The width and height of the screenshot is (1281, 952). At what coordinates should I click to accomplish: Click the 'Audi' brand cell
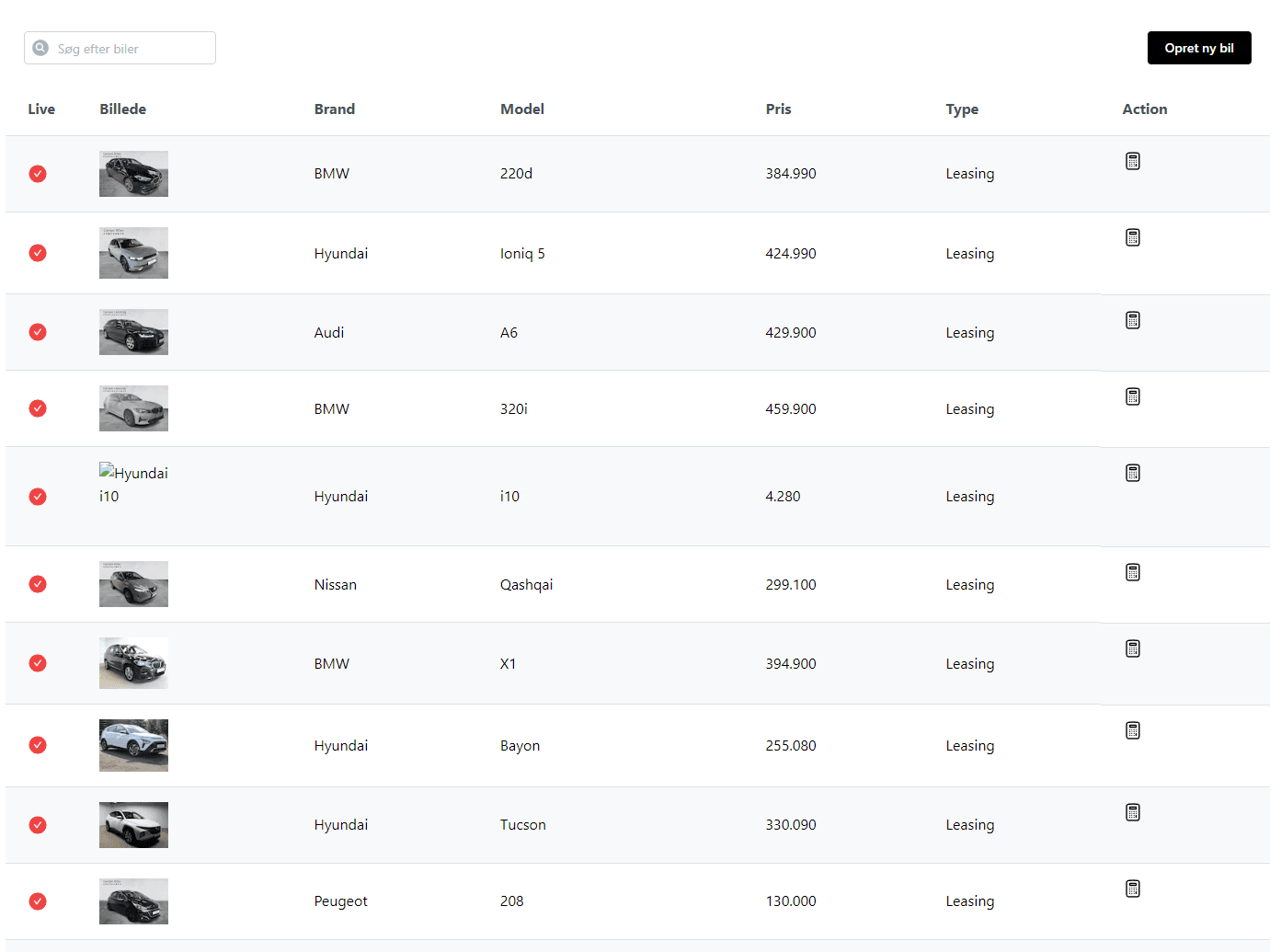pyautogui.click(x=329, y=333)
